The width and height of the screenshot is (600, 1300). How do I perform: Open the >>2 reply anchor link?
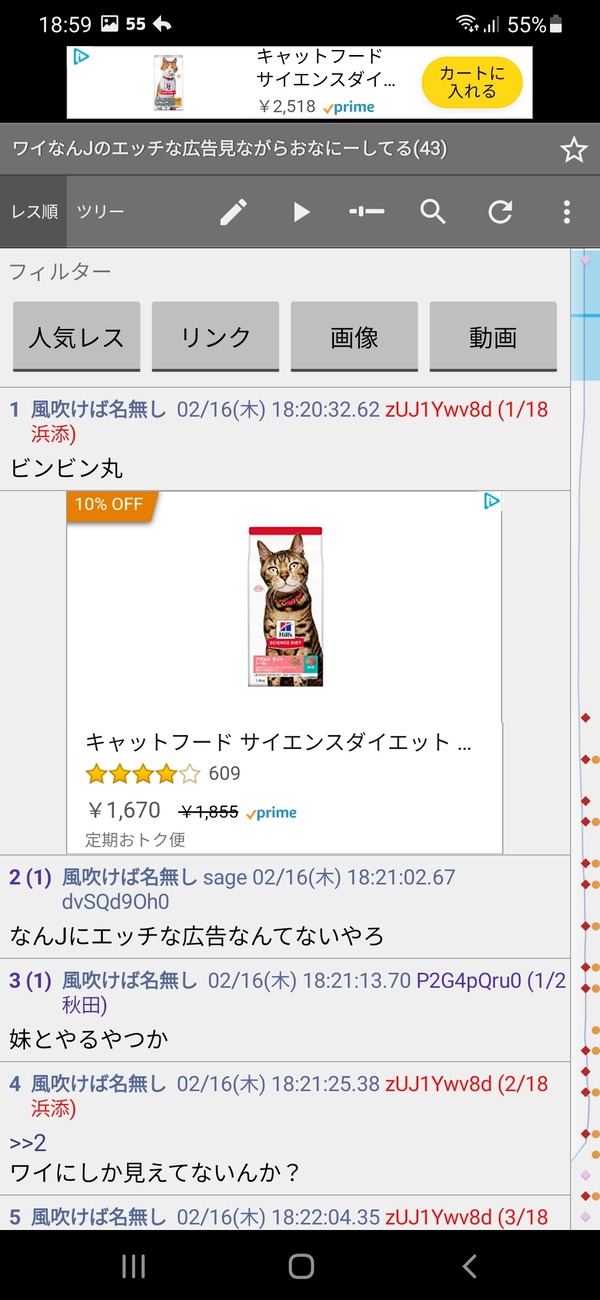(28, 1143)
